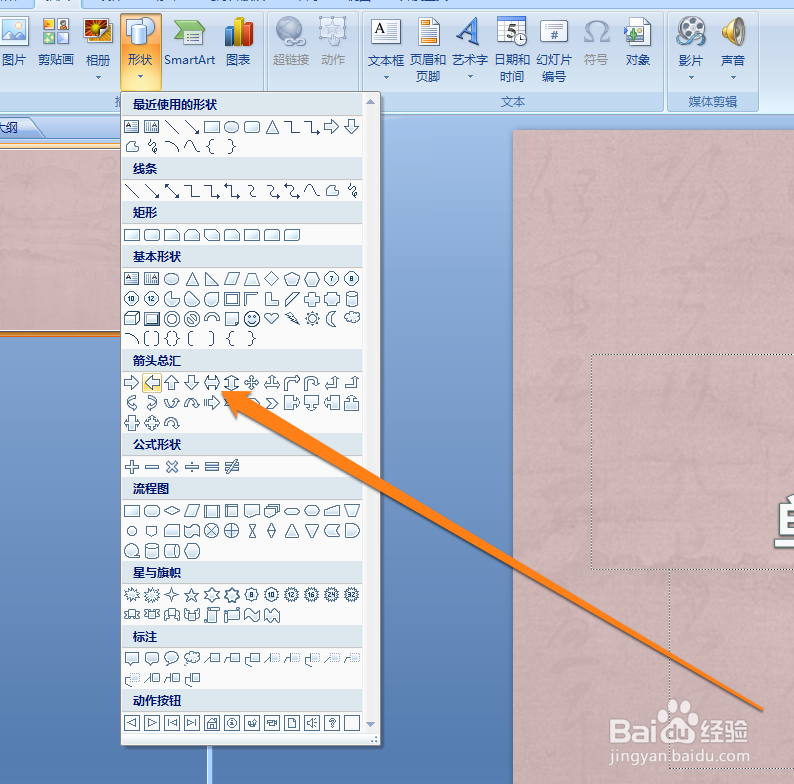Click the Help action button in 动作按钮
Image resolution: width=794 pixels, height=784 pixels.
click(332, 723)
